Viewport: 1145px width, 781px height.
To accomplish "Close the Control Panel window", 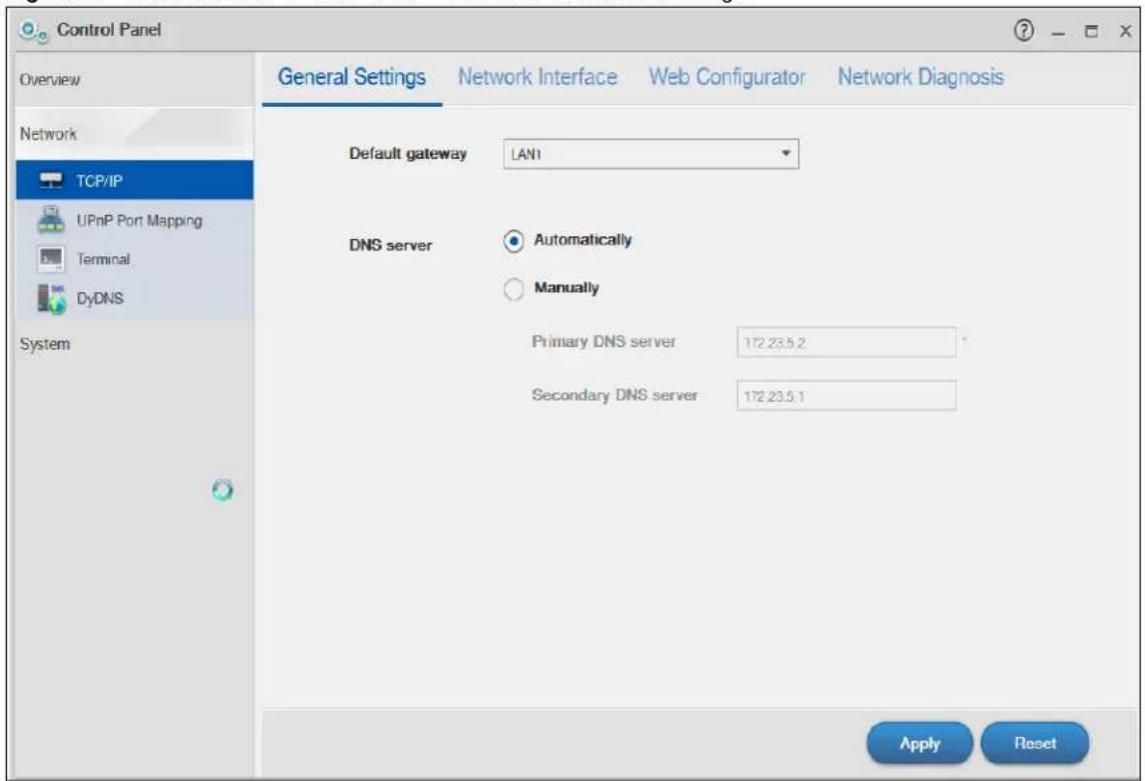I will 1125,31.
